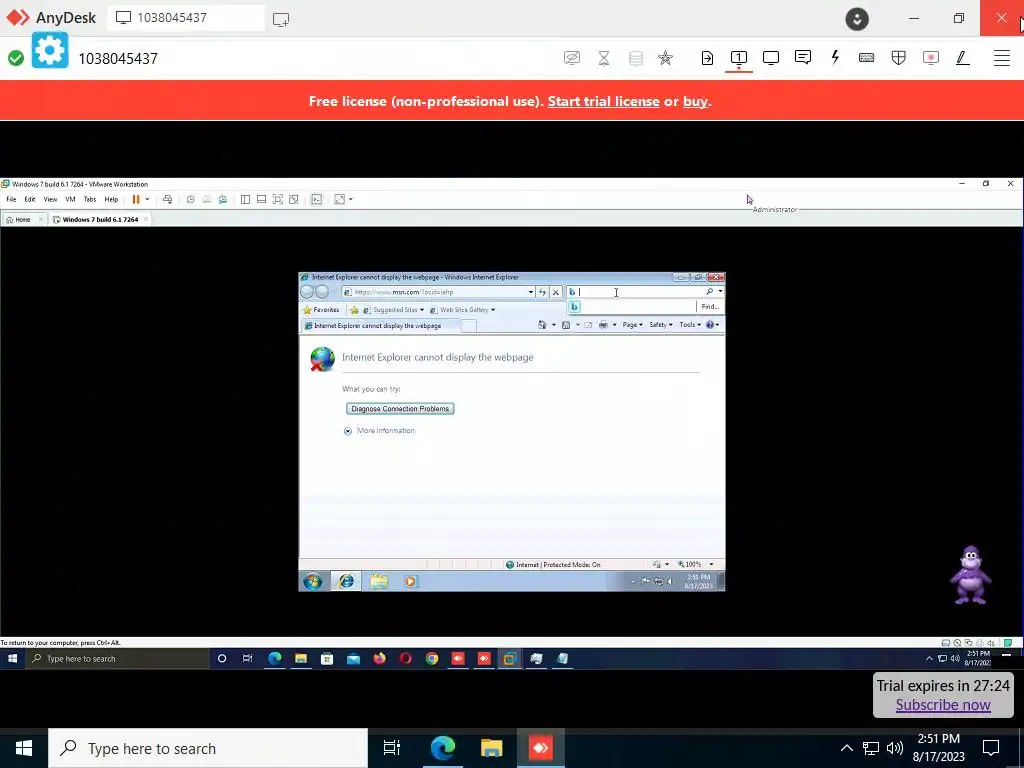Click the Start trial license link
The image size is (1024, 768).
click(x=603, y=101)
